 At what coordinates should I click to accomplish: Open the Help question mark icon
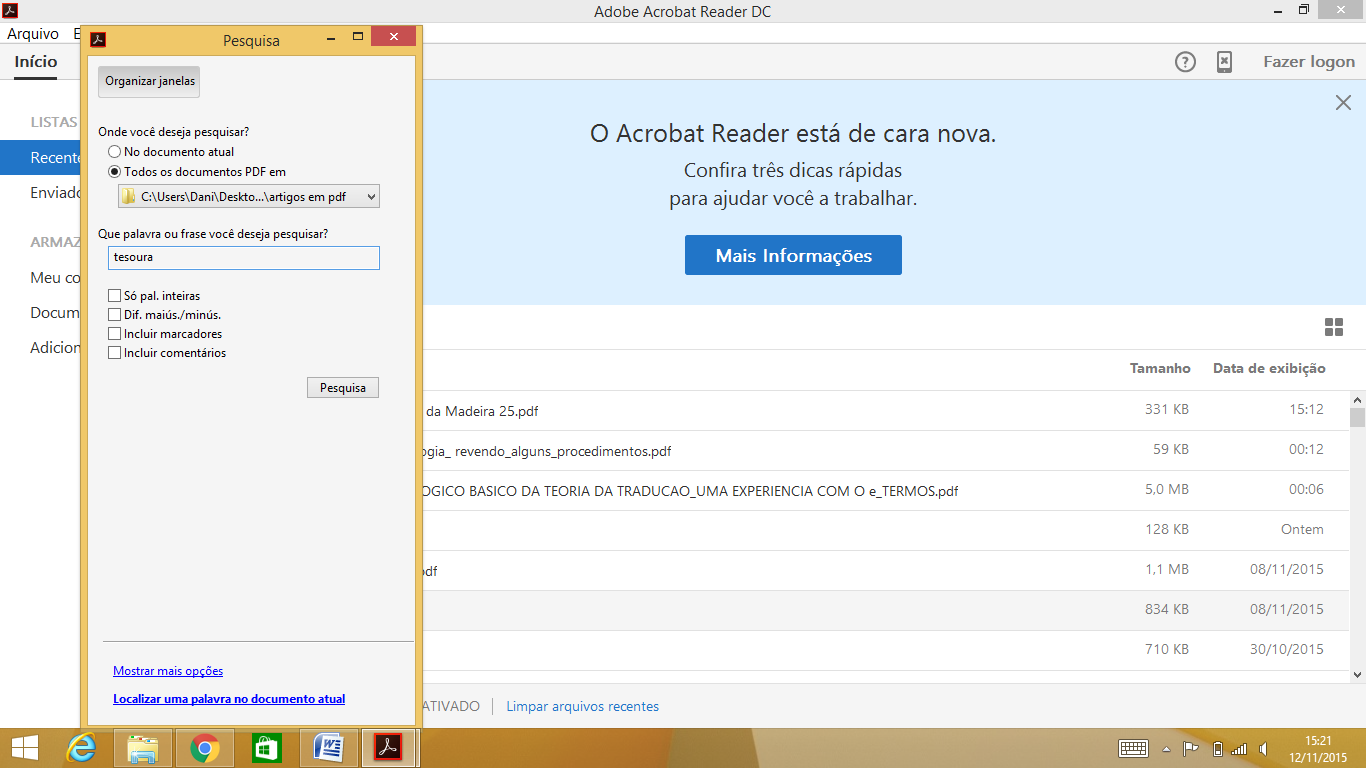tap(1185, 62)
